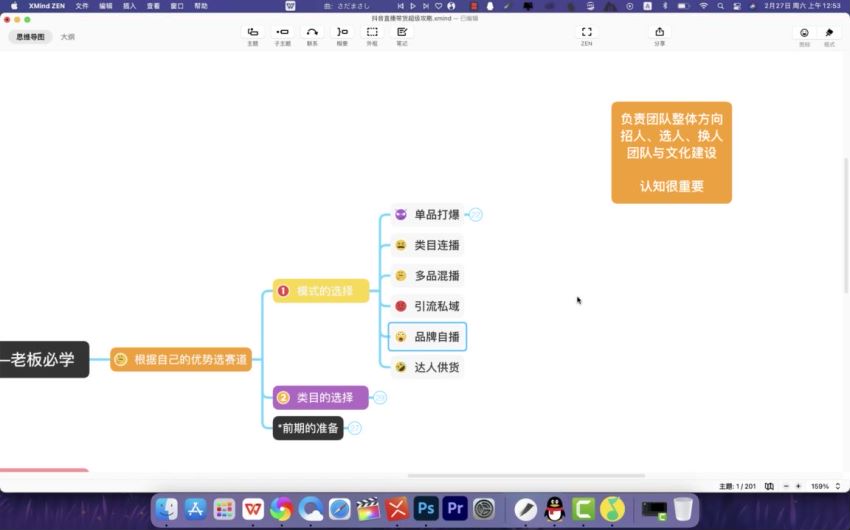
Task: Open the 文件 menu
Action: (x=82, y=6)
